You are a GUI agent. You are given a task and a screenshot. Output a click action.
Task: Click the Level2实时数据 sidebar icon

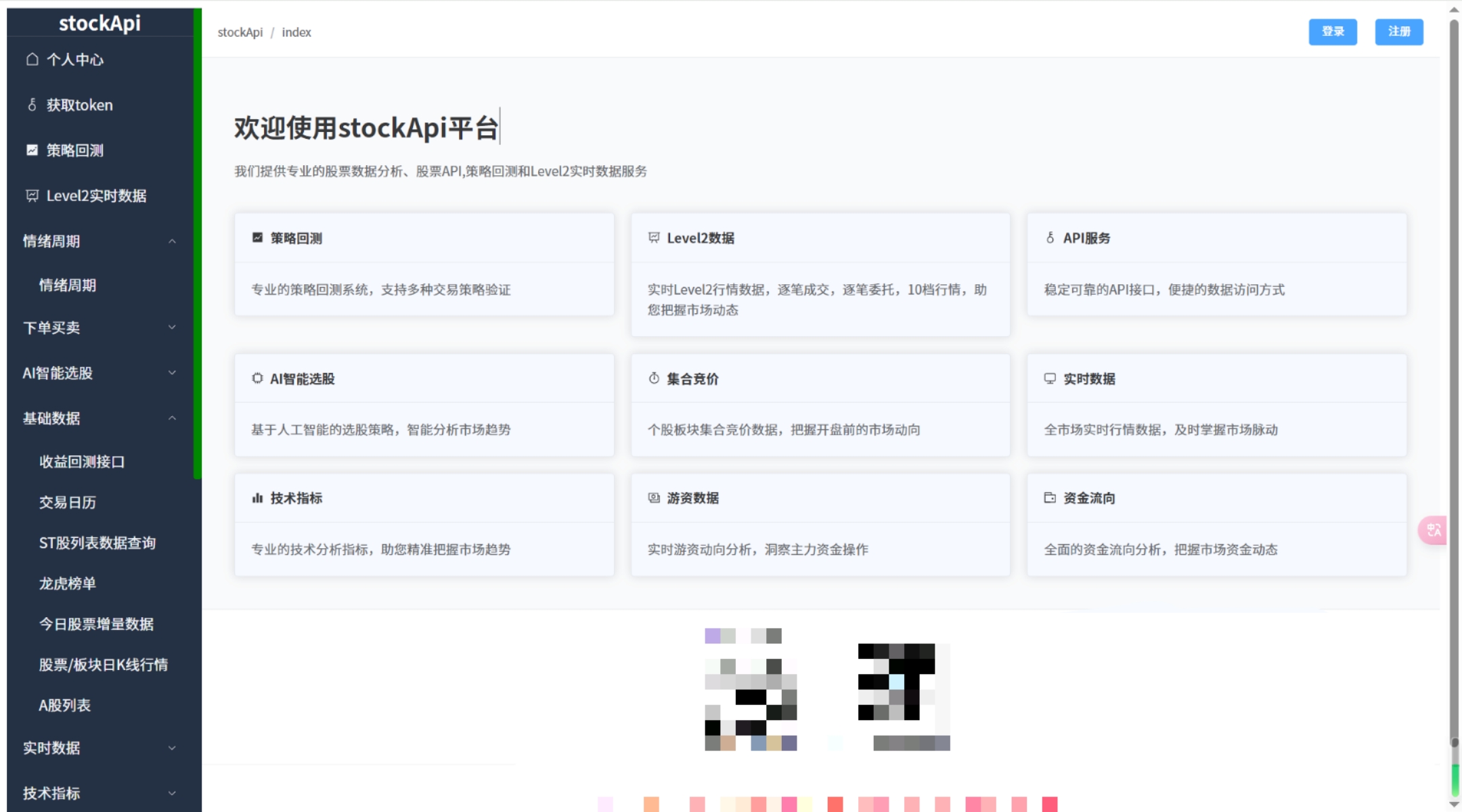click(x=32, y=196)
